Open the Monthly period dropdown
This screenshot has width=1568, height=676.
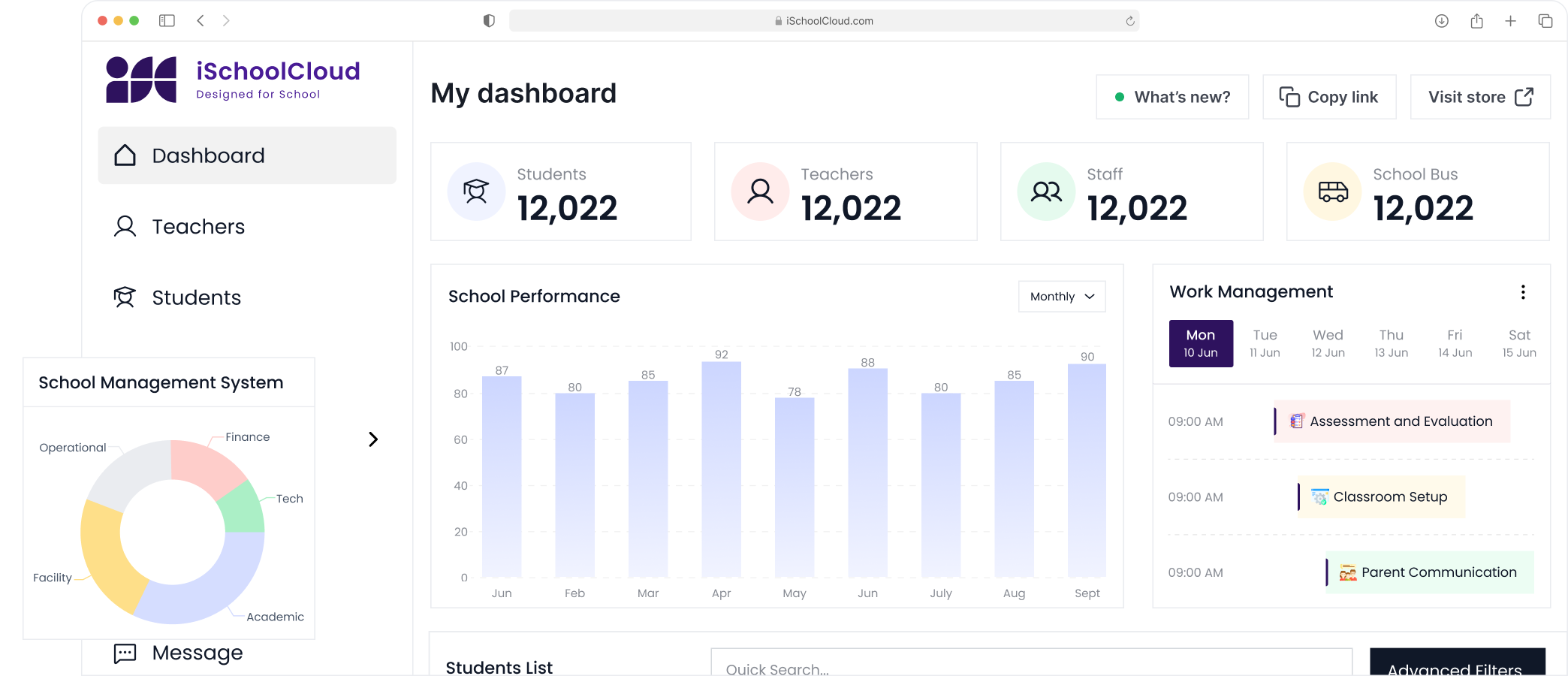(x=1061, y=297)
